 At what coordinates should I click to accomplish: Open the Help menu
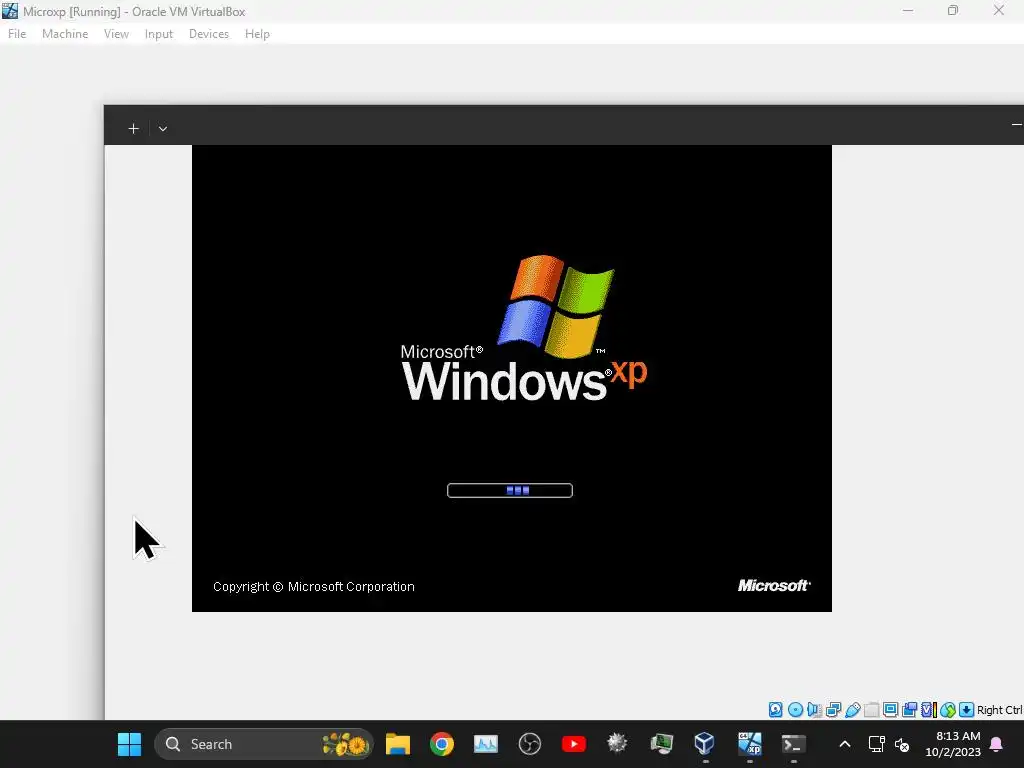[x=257, y=34]
